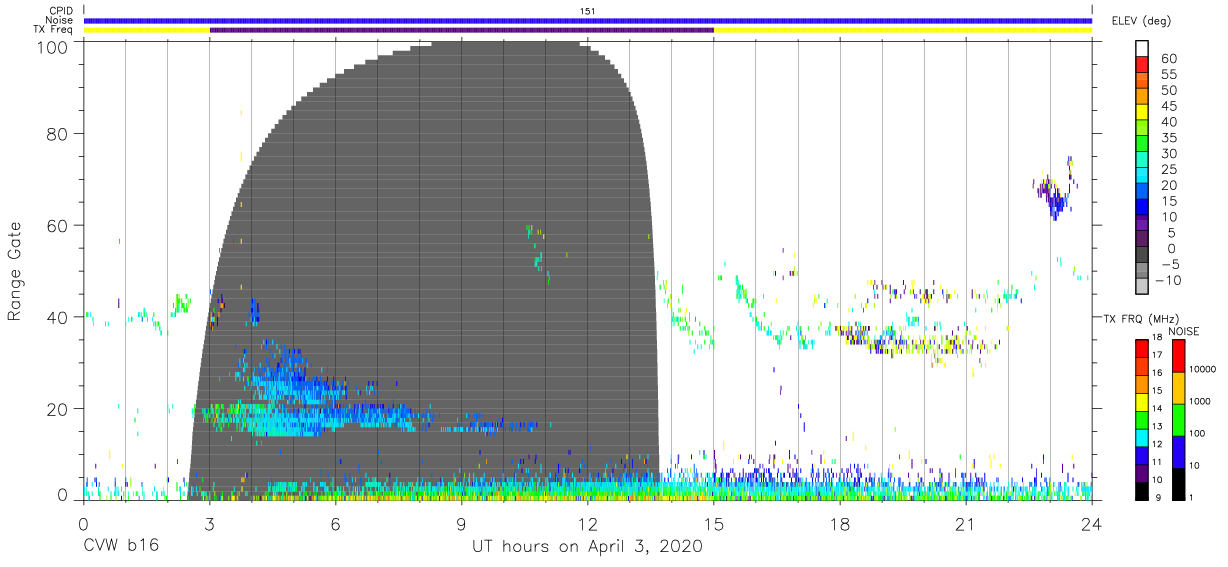Click the NOISE colorbar title
1228x567 pixels.
tap(1183, 331)
